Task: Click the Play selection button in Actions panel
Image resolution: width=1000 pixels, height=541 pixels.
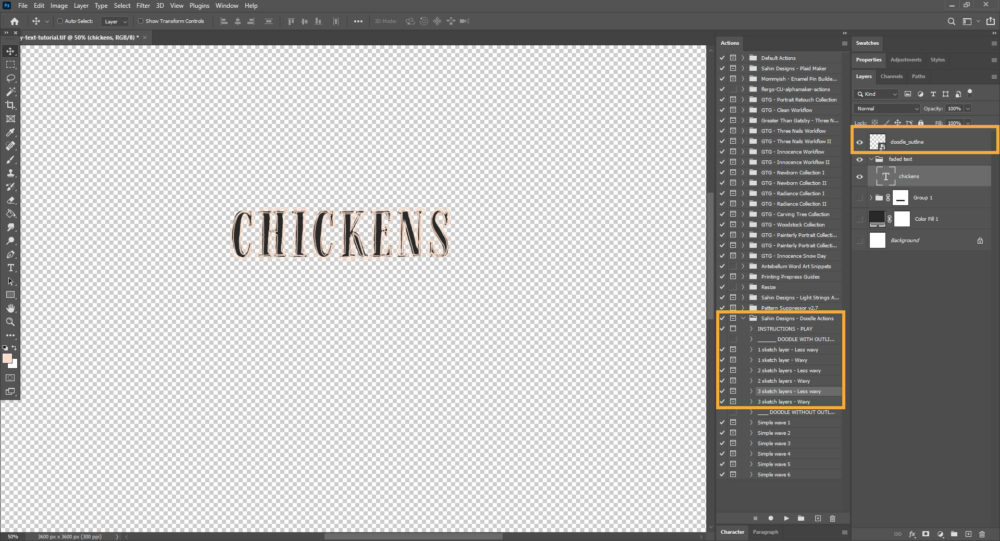Action: coord(786,518)
